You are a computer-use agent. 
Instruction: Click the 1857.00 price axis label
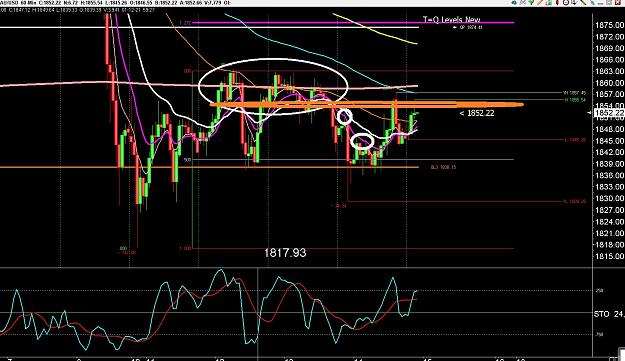click(x=609, y=94)
